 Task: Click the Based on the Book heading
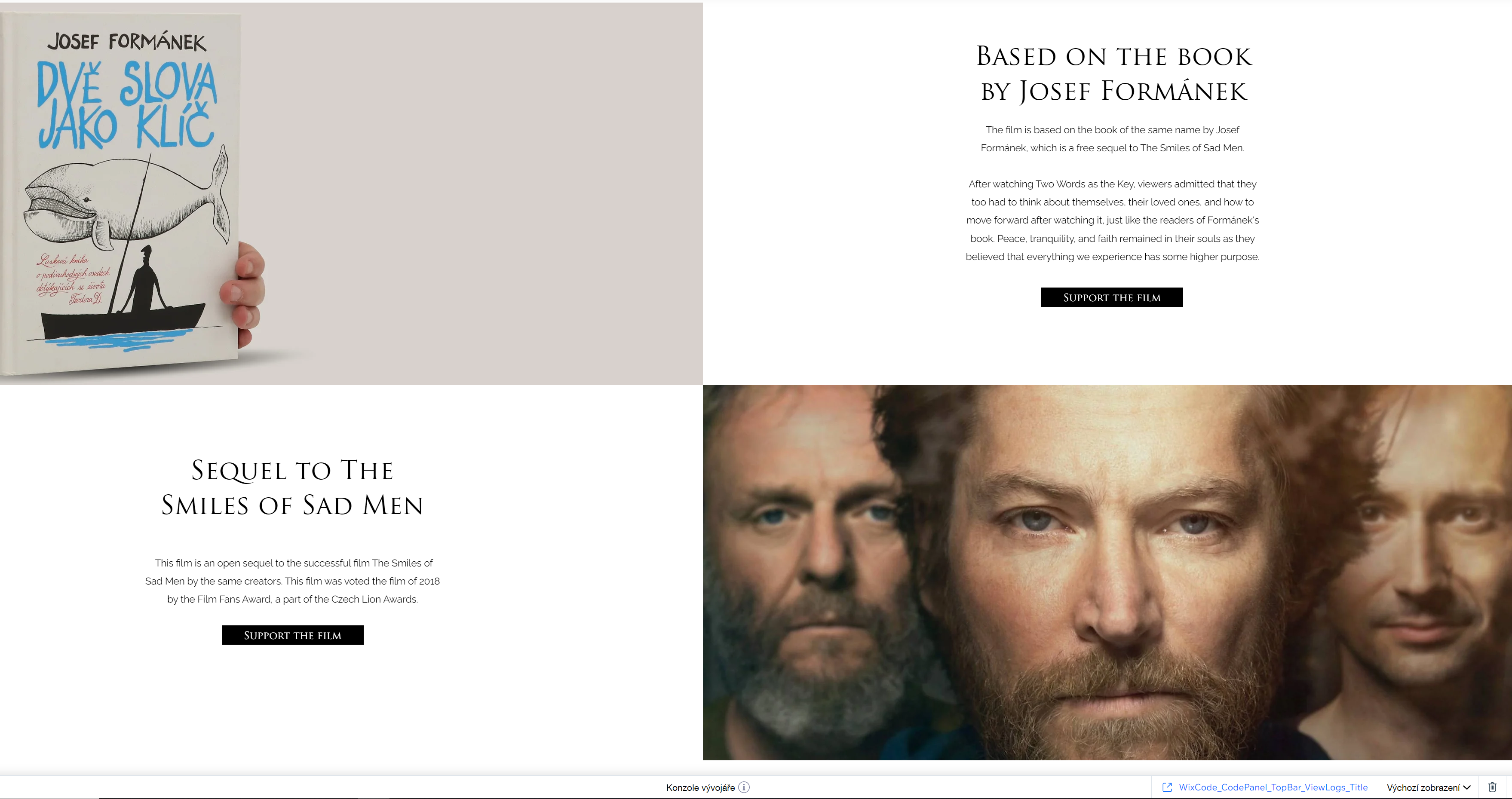click(1113, 73)
